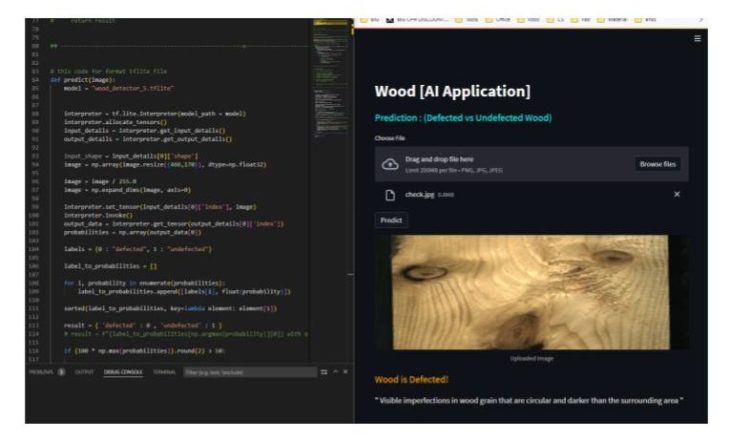Open the Output tab
730x439 pixels.
(x=84, y=372)
